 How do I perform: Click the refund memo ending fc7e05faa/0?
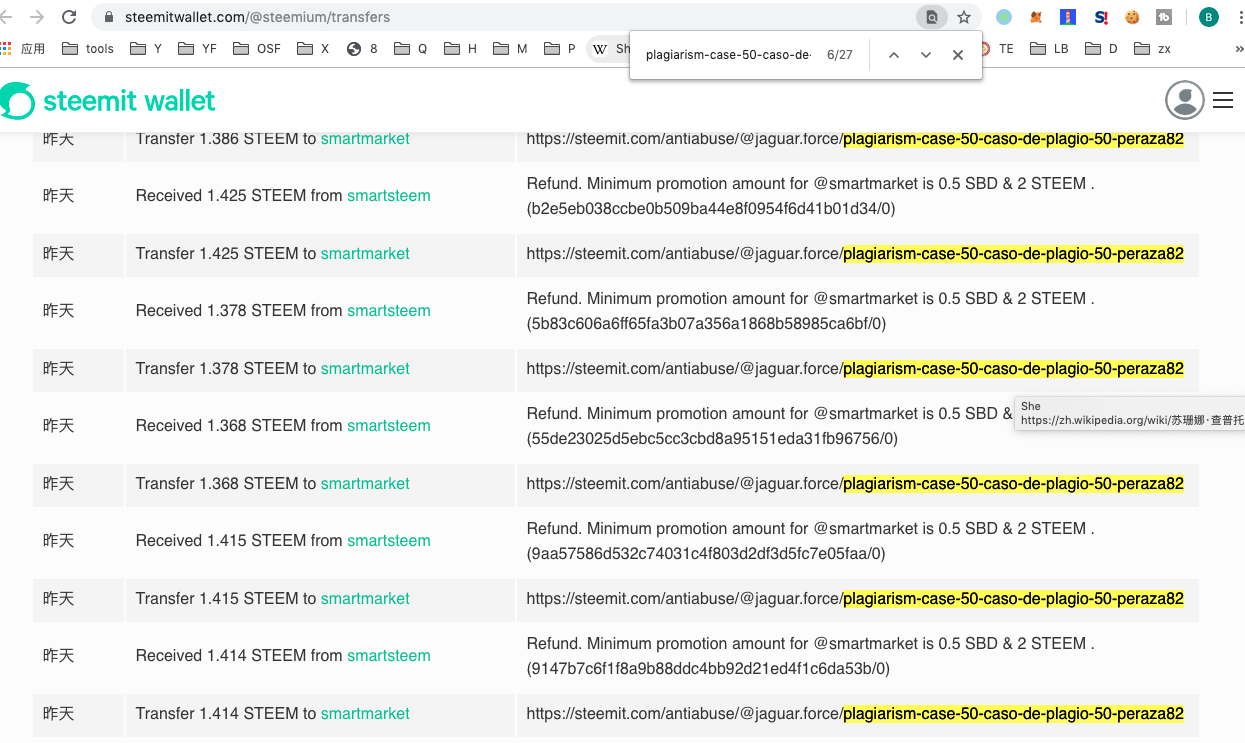tap(810, 541)
